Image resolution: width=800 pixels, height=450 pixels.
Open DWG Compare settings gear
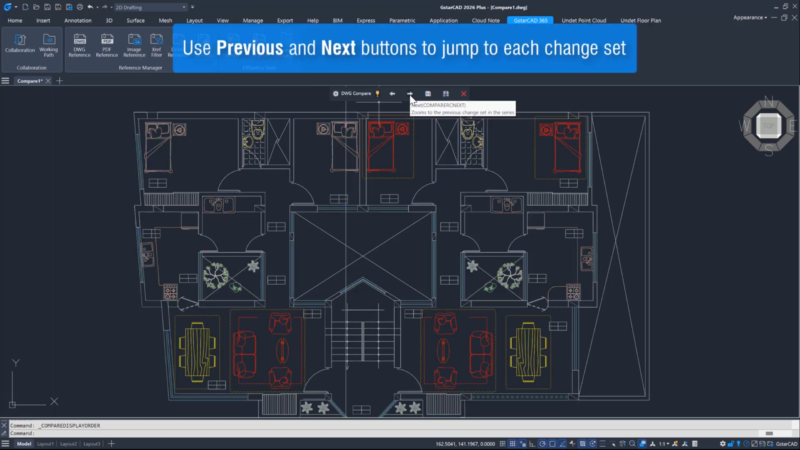336,93
